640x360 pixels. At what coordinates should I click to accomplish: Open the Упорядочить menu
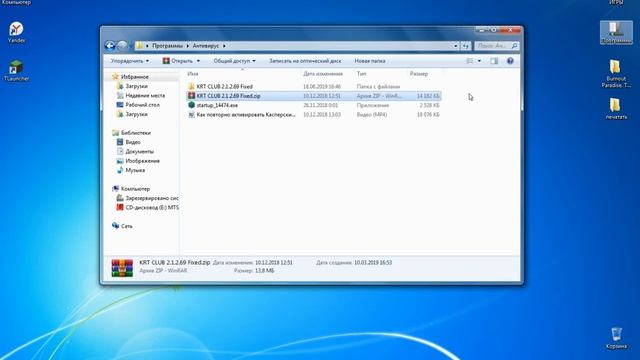pyautogui.click(x=130, y=61)
